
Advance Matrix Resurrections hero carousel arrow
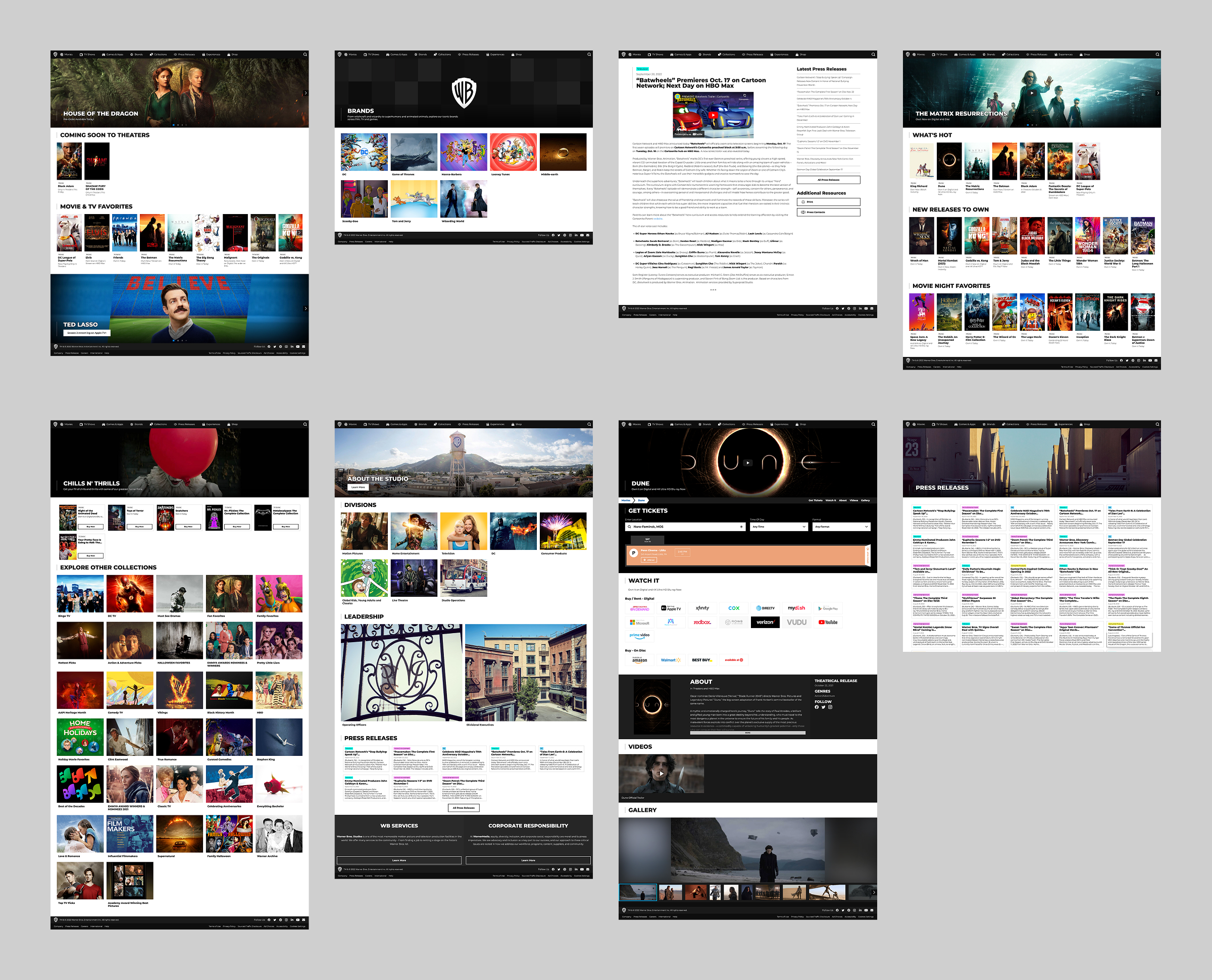tap(1158, 93)
